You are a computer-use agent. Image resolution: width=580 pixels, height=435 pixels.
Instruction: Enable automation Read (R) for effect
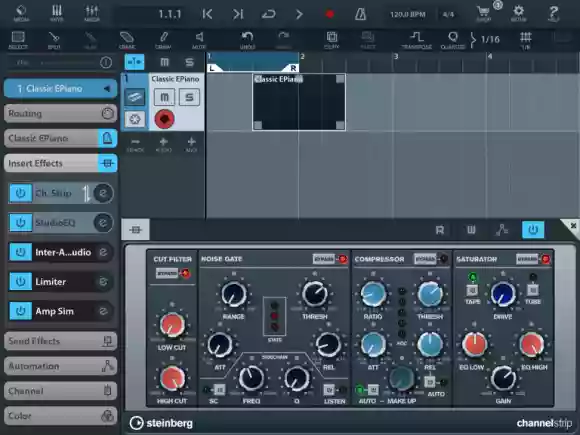coord(440,230)
